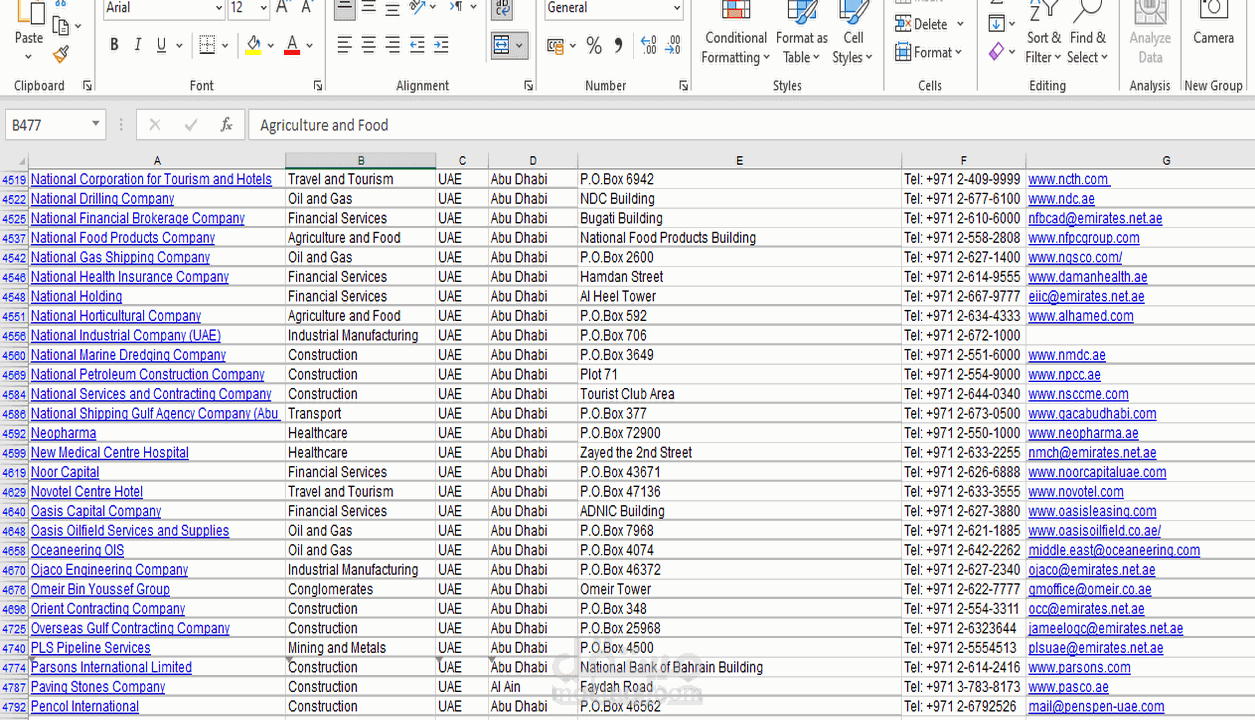1255x720 pixels.
Task: Align text left
Action: 344,45
